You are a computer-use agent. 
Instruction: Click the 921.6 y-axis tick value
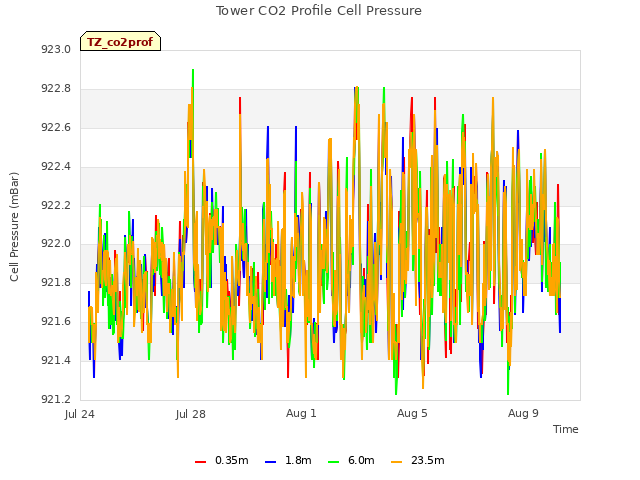click(56, 322)
